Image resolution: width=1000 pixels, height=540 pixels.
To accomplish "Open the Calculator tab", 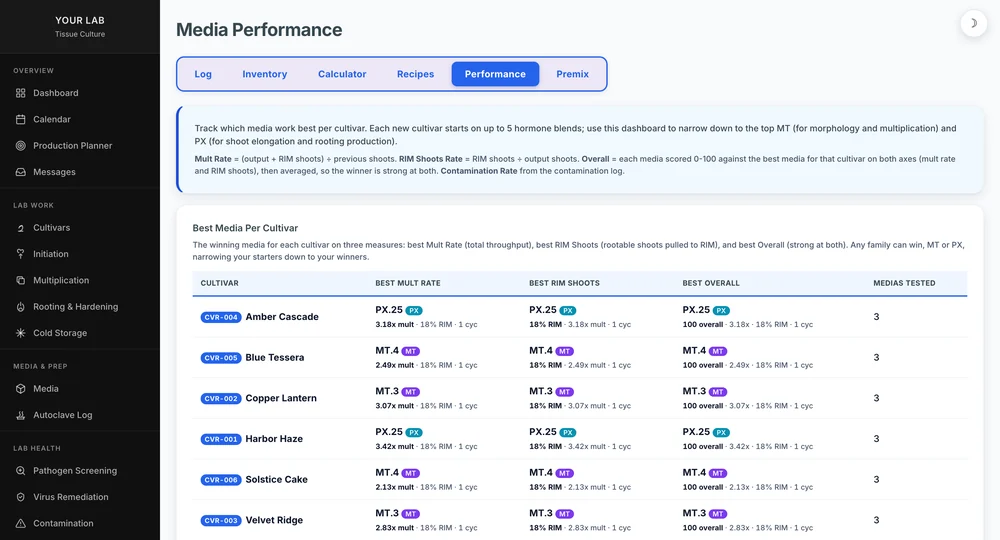I will [342, 74].
